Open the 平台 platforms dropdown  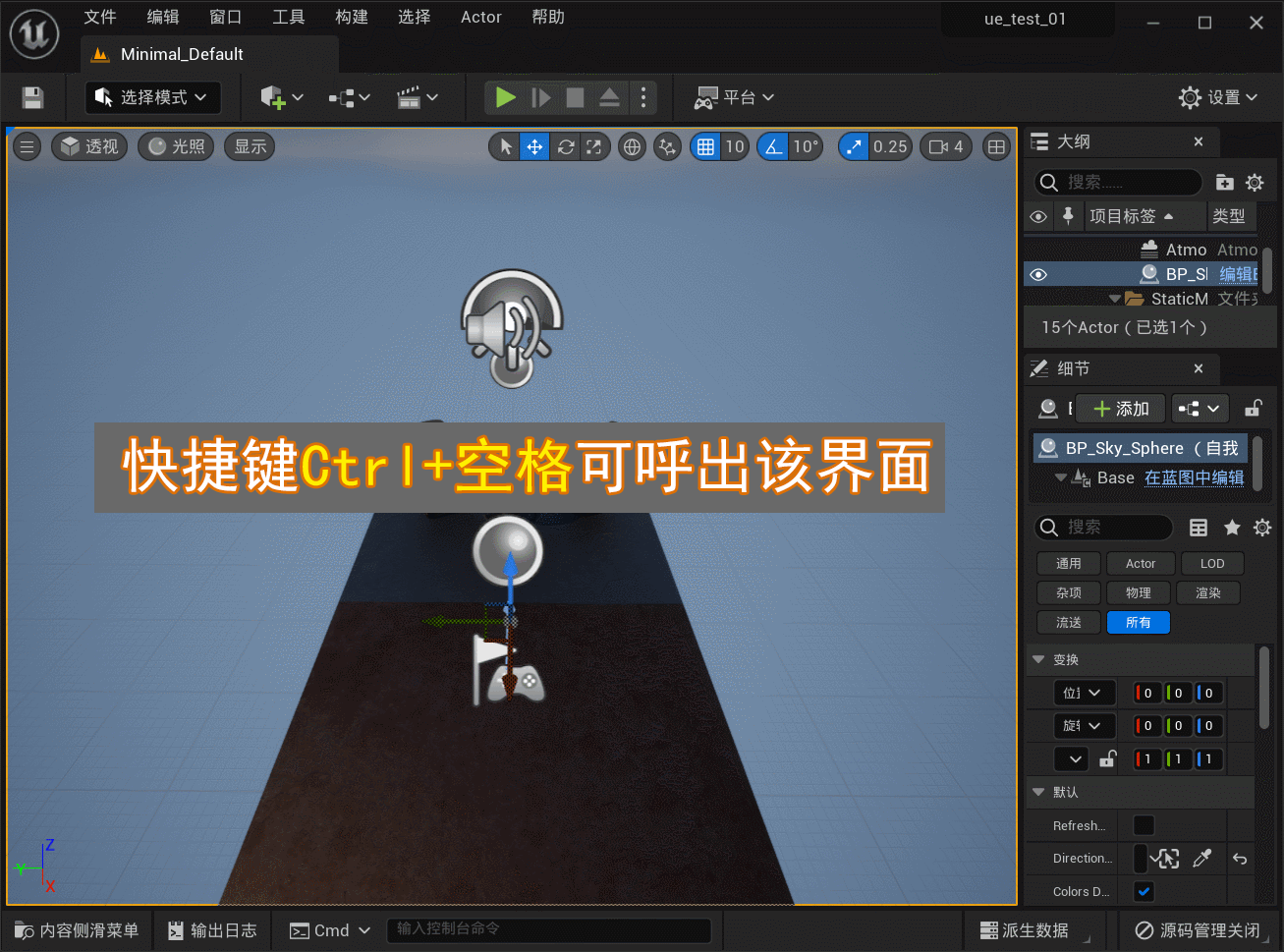click(735, 97)
